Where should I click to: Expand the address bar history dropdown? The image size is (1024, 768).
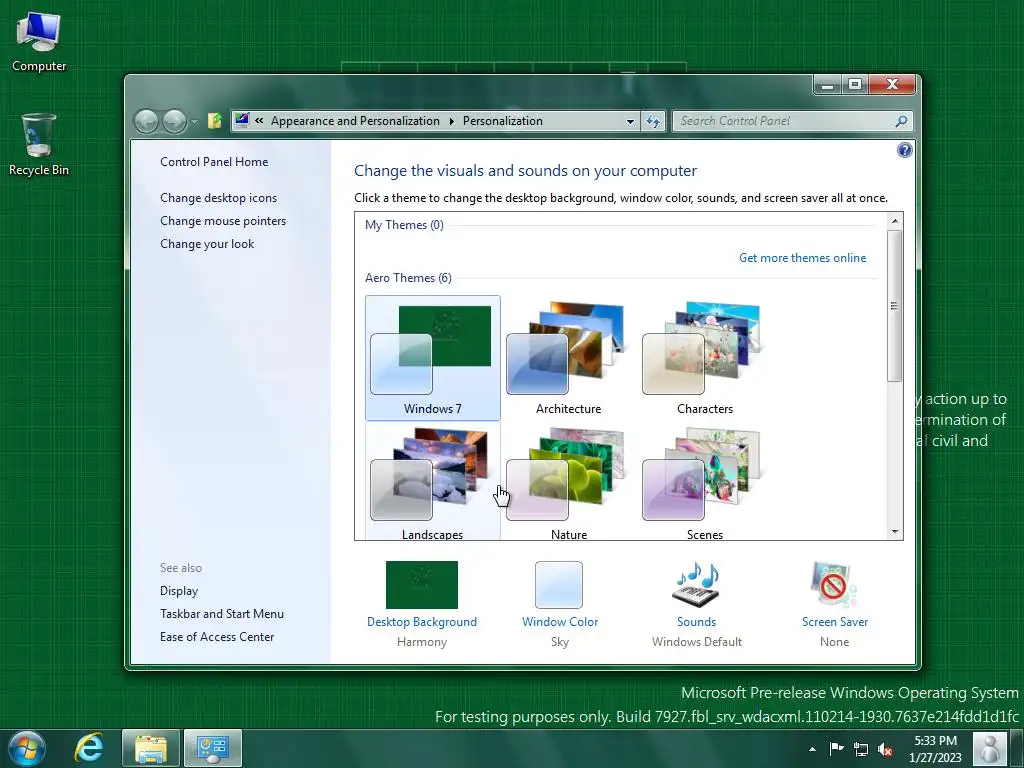point(630,121)
